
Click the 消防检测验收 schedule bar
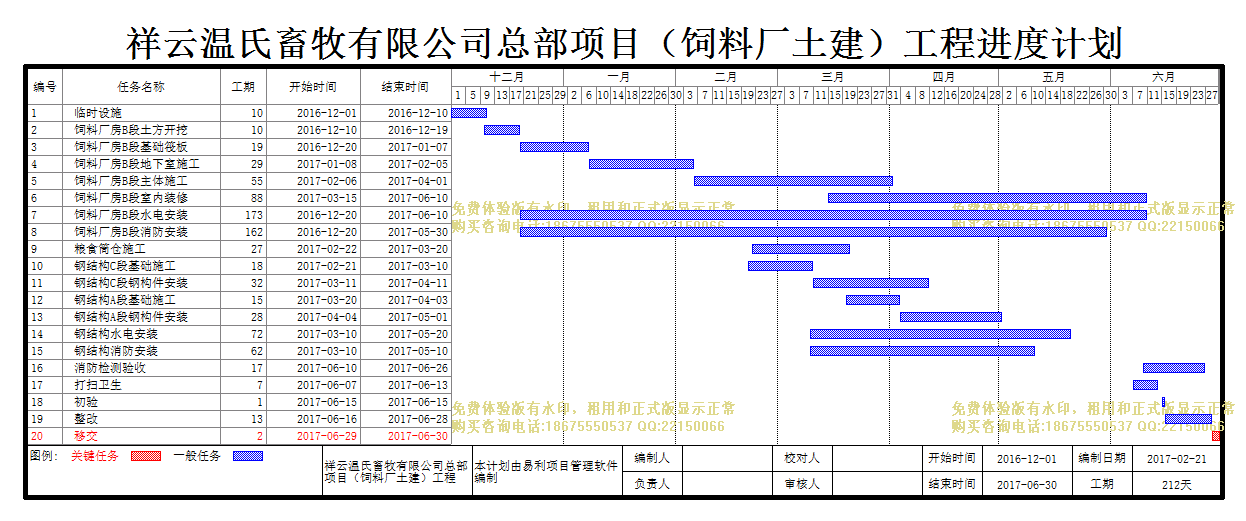pos(1174,368)
